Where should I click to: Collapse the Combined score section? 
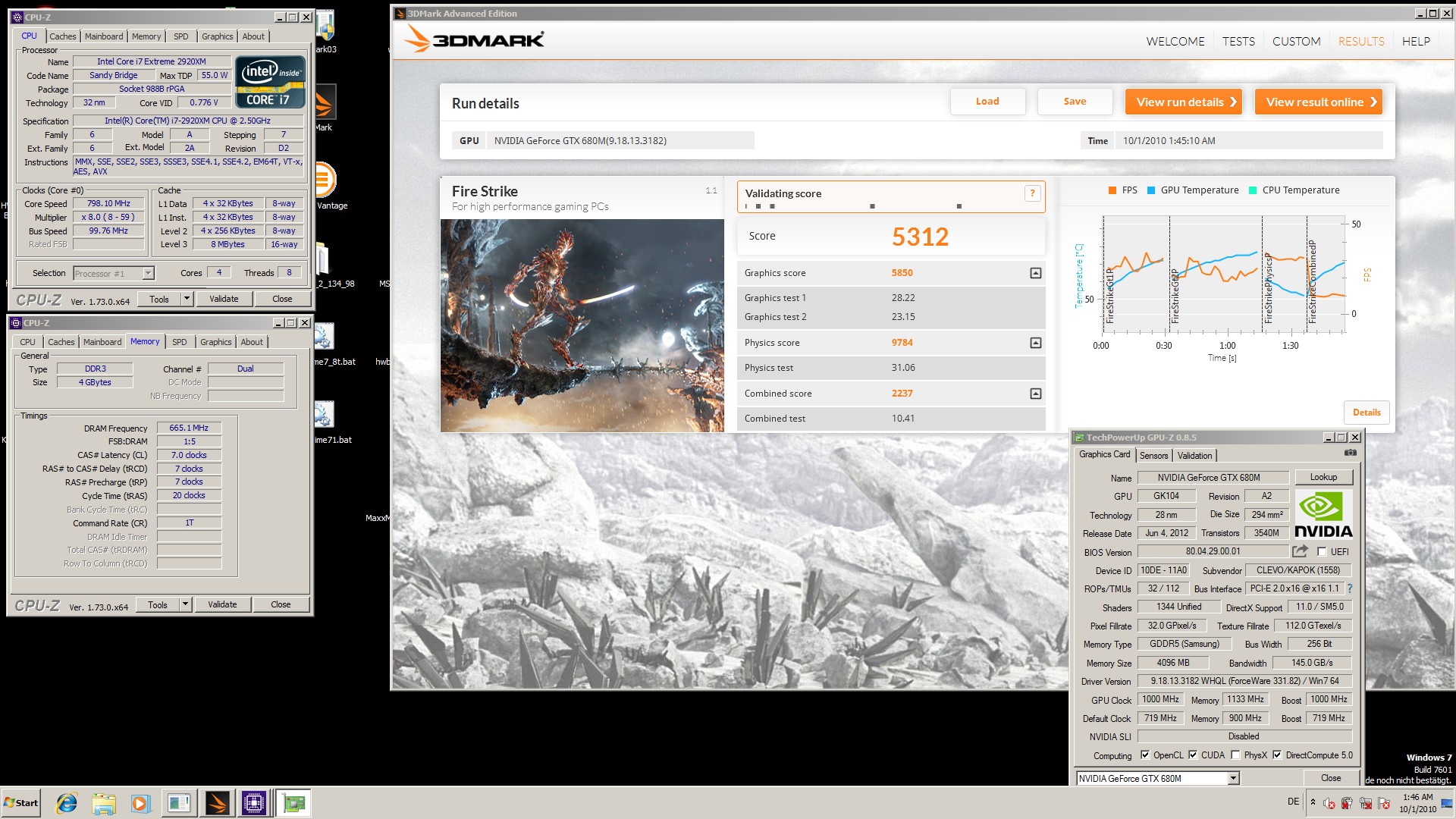1035,394
